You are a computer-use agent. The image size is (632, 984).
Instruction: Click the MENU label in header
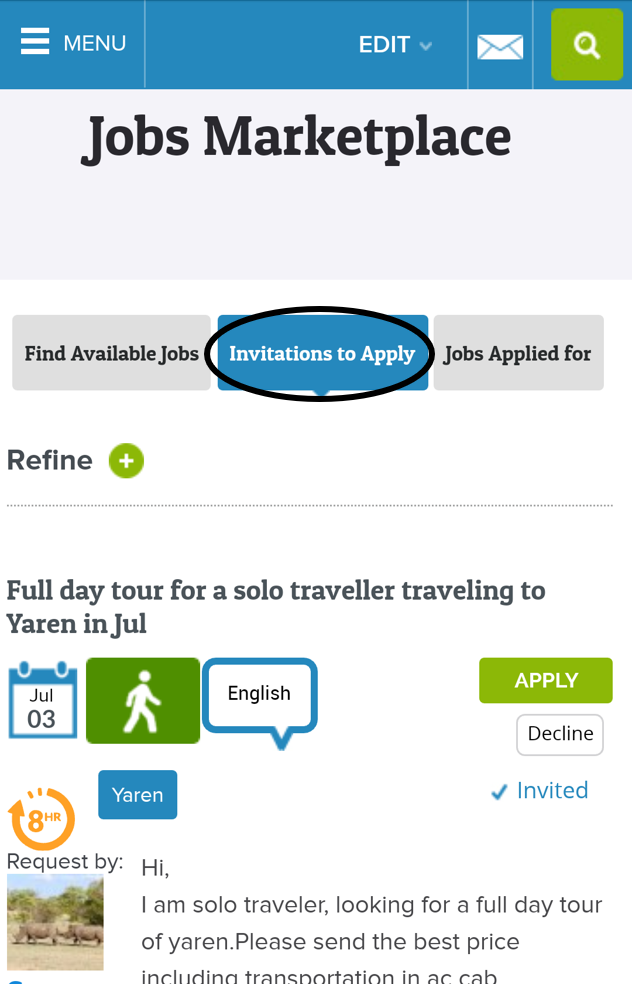pos(95,43)
